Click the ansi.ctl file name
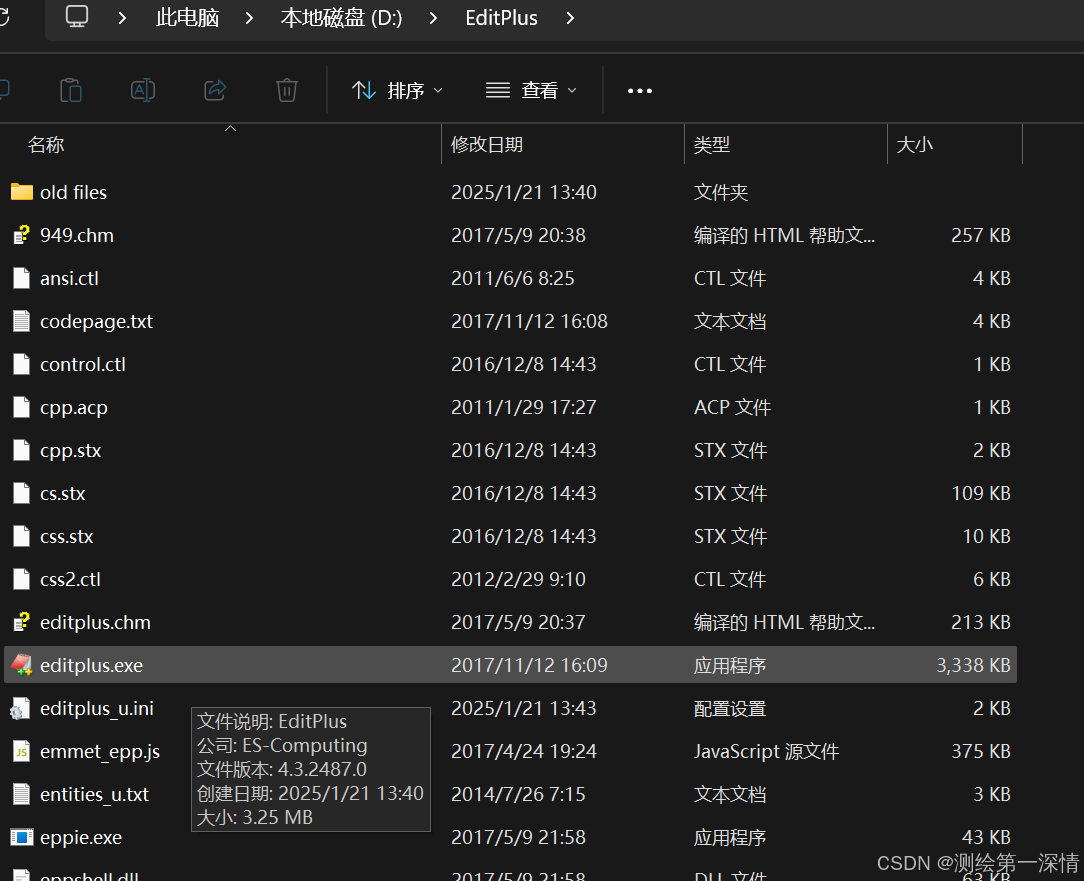The width and height of the screenshot is (1084, 881). [x=69, y=278]
